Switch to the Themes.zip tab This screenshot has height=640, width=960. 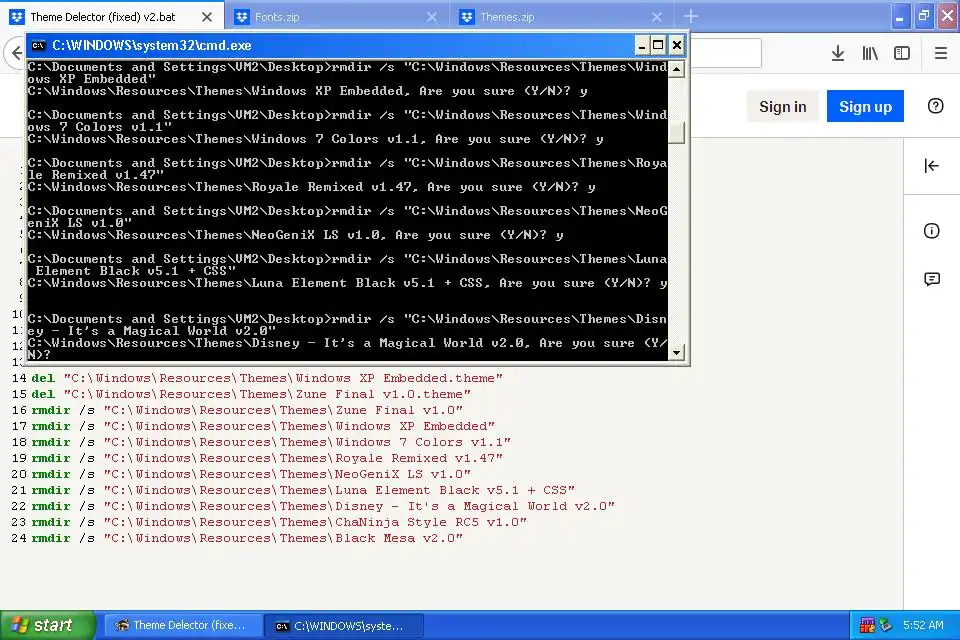[x=561, y=17]
